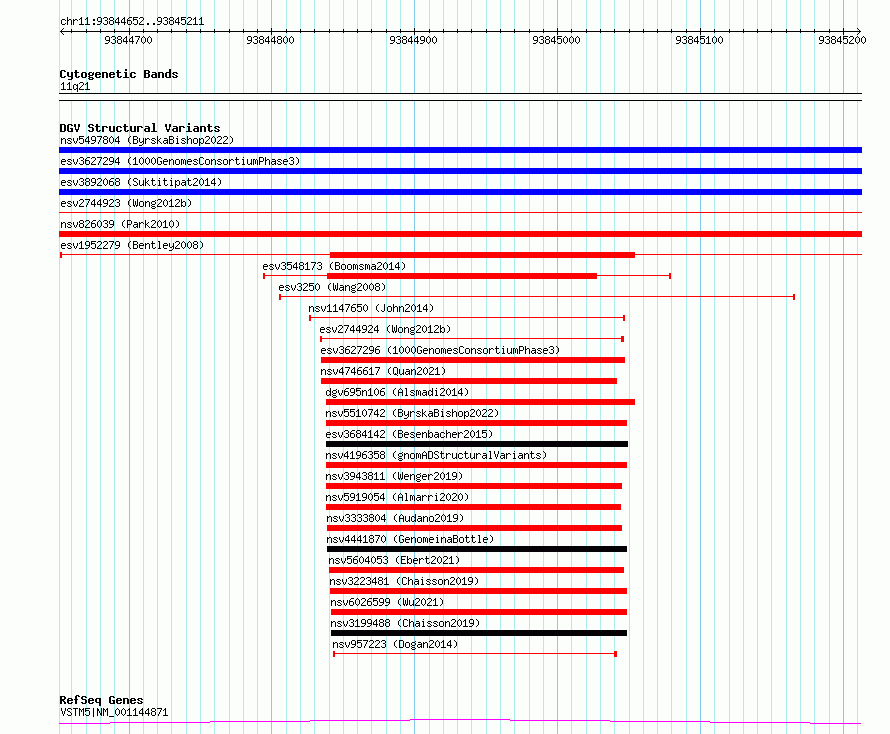Image resolution: width=890 pixels, height=734 pixels.
Task: Click the DGV Structural Variants track heading
Action: coord(140,128)
